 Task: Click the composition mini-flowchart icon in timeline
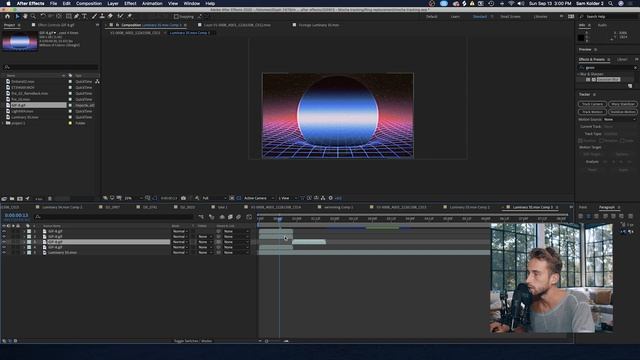tap(201, 217)
